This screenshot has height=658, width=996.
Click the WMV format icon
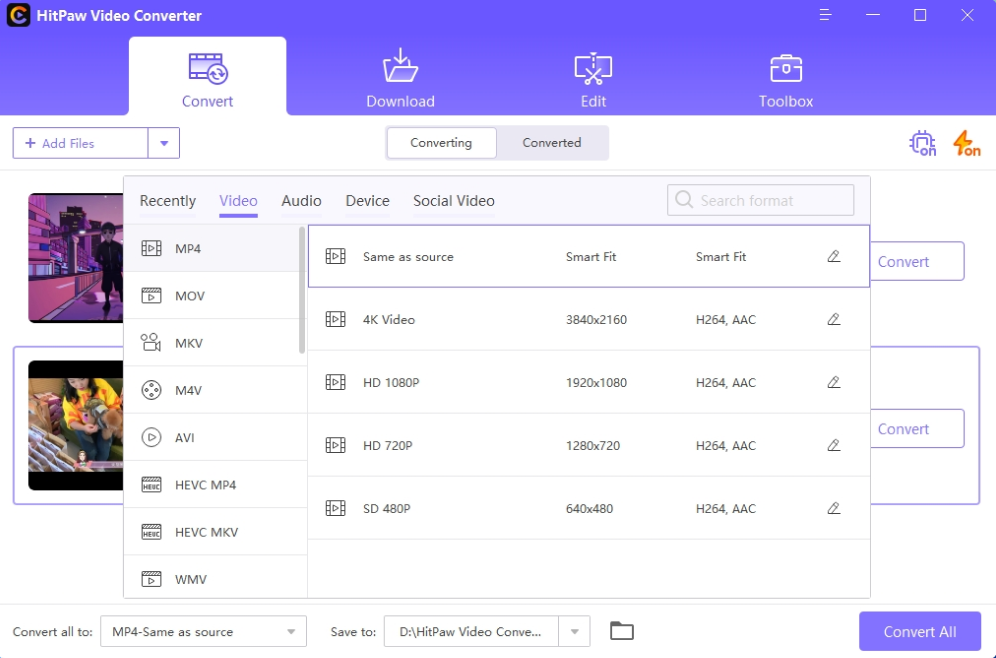(151, 579)
